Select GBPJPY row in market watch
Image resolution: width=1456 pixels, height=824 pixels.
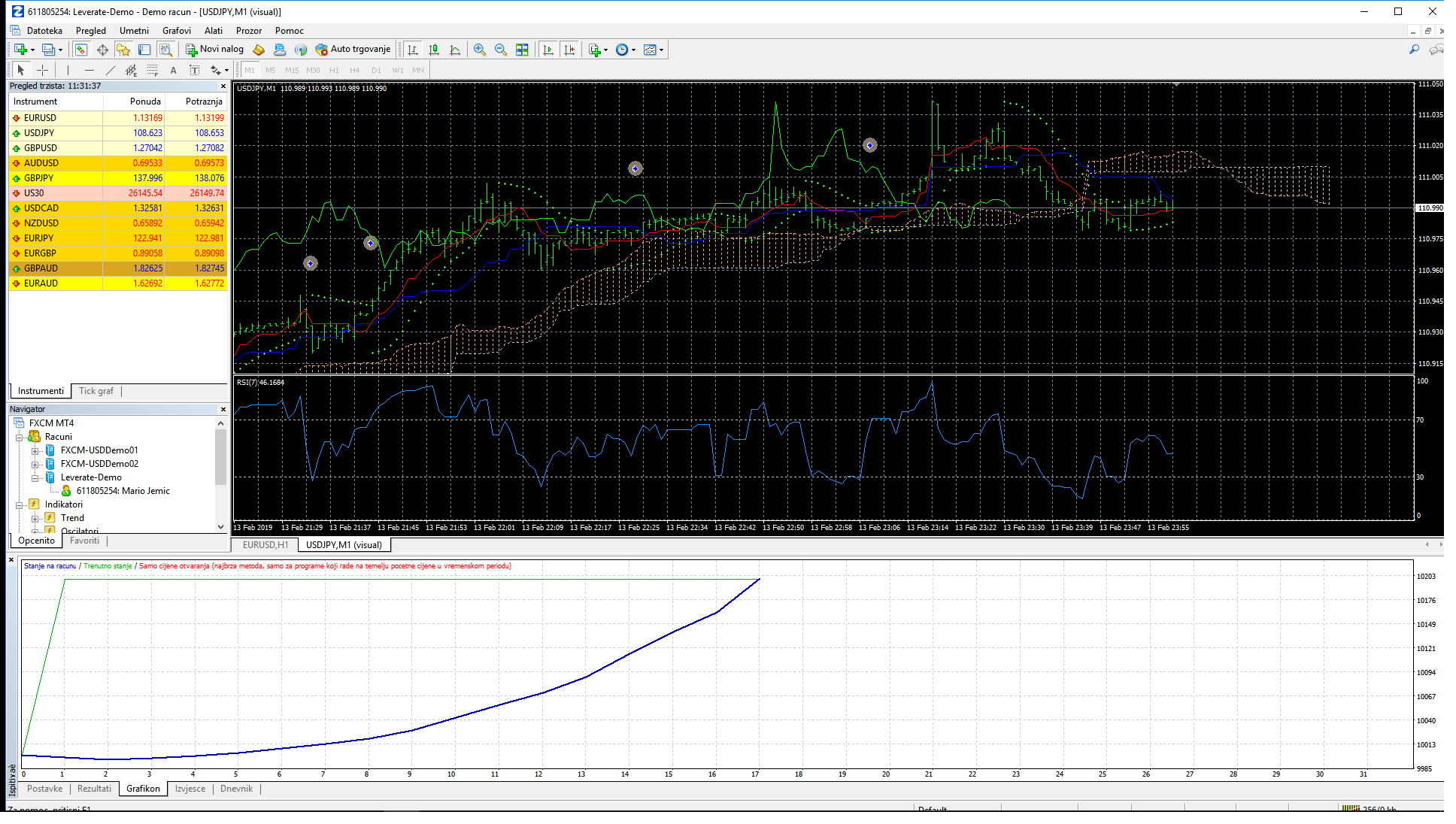117,178
